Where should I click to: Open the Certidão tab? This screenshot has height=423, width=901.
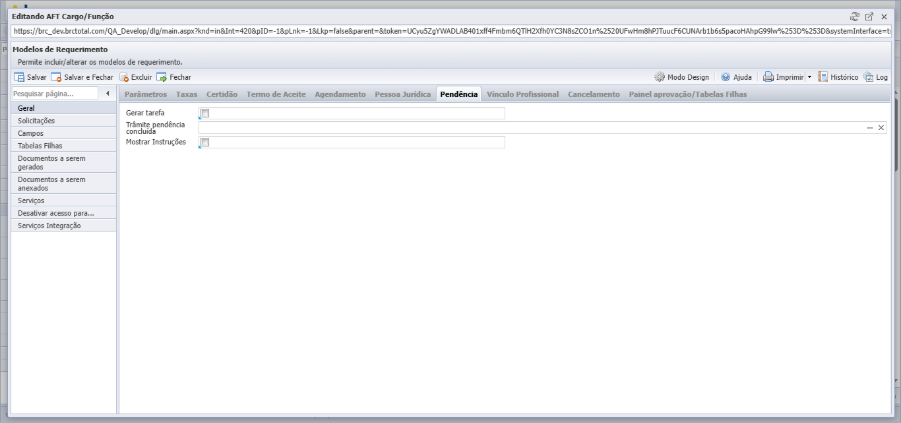point(222,94)
